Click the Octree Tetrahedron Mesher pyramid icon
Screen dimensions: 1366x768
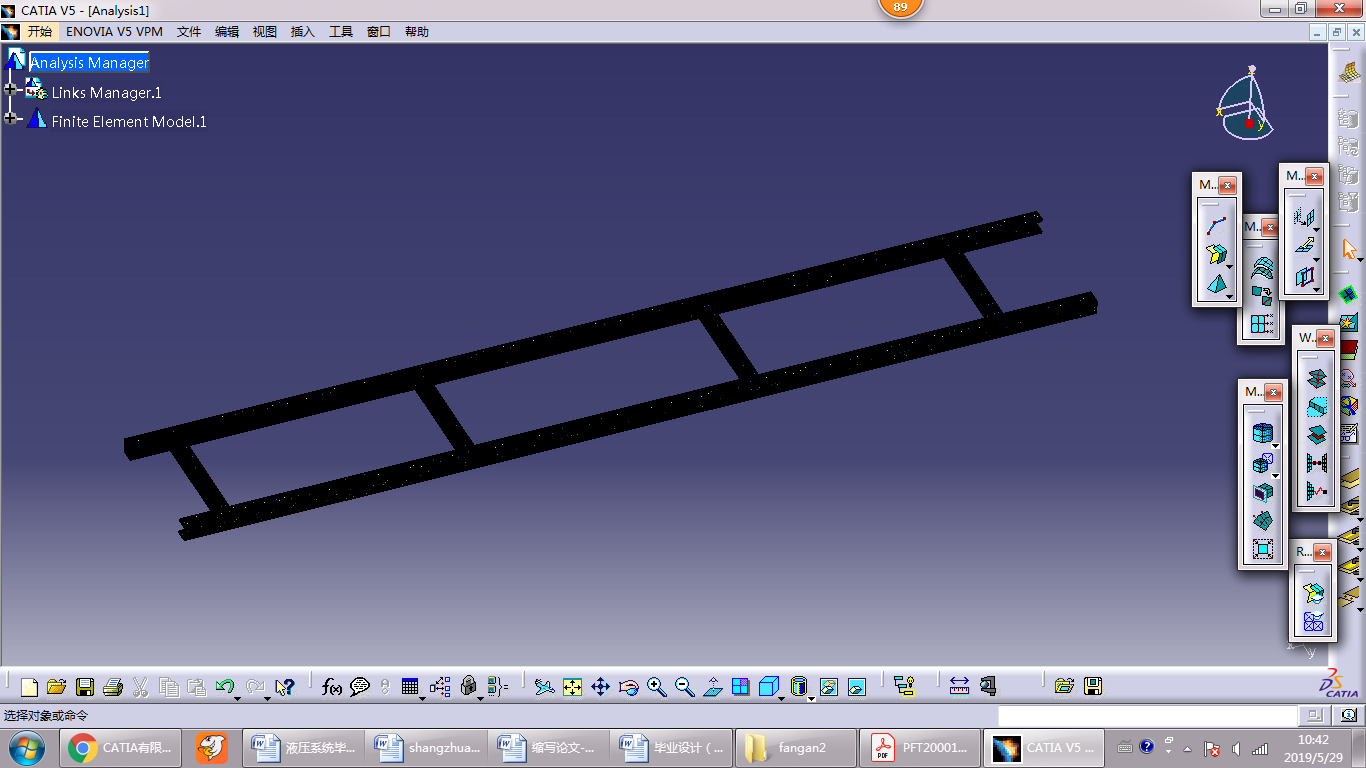tap(1216, 284)
